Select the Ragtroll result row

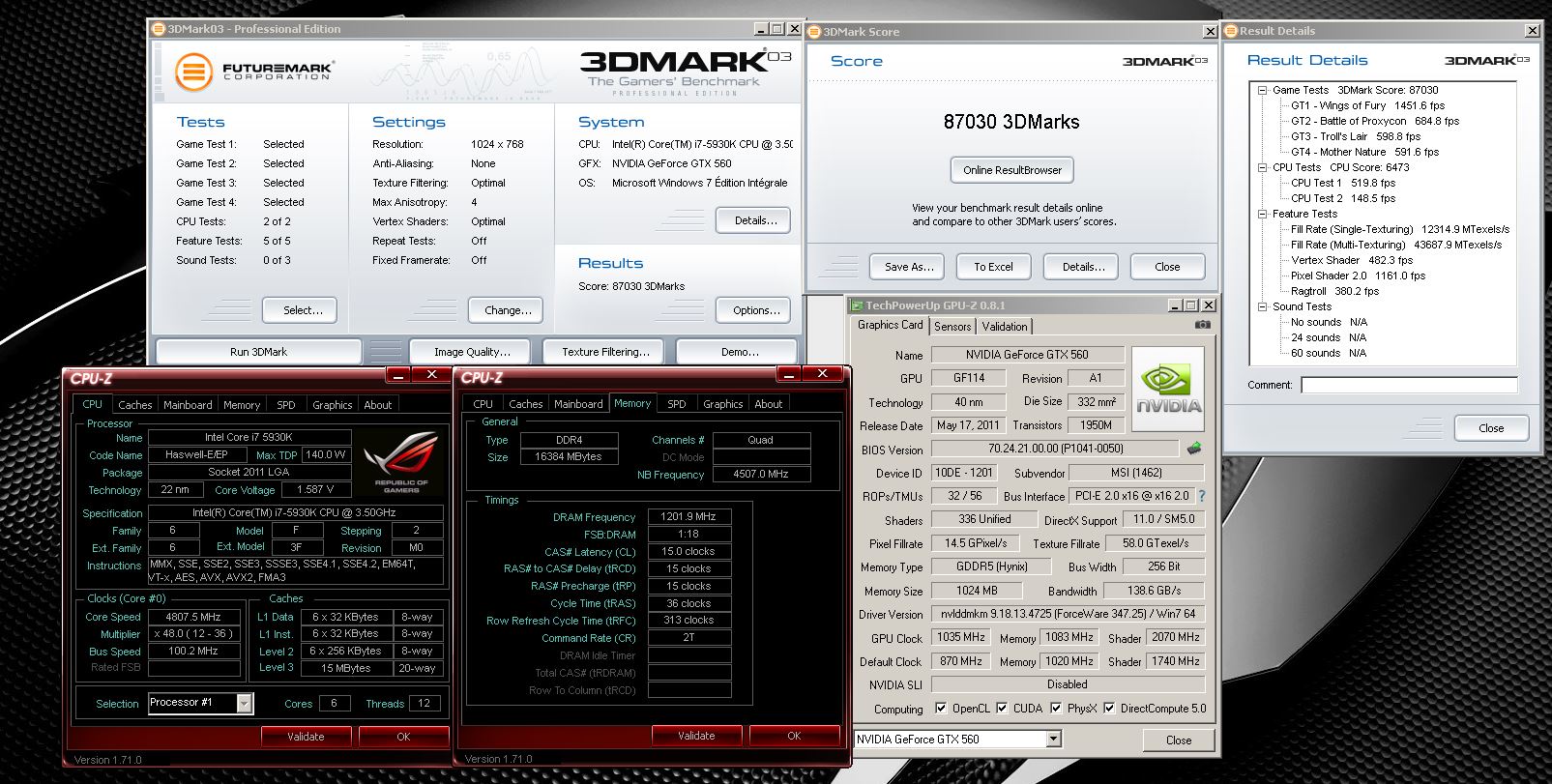click(x=1334, y=291)
